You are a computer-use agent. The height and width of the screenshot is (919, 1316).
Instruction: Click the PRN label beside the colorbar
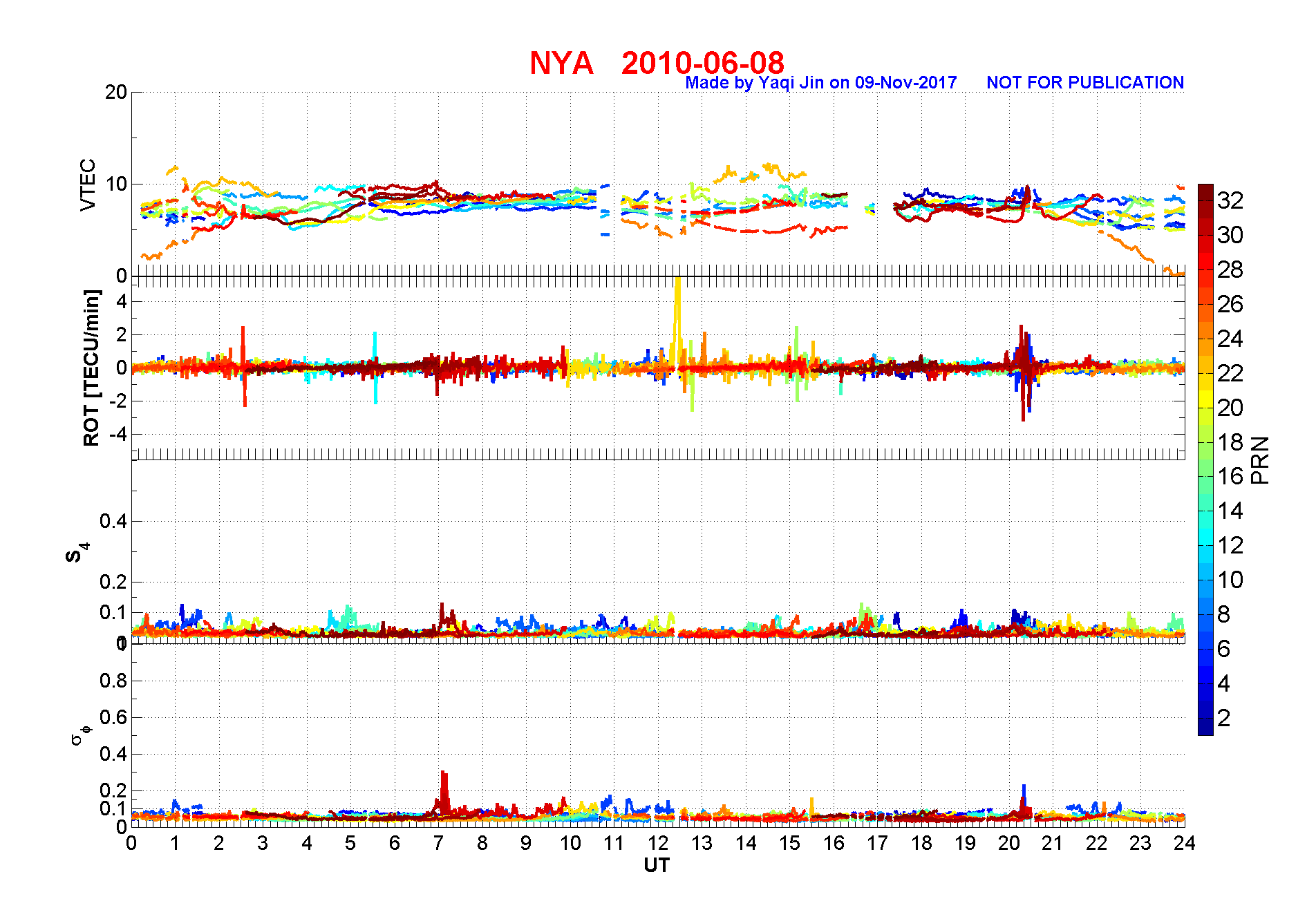pyautogui.click(x=1260, y=459)
